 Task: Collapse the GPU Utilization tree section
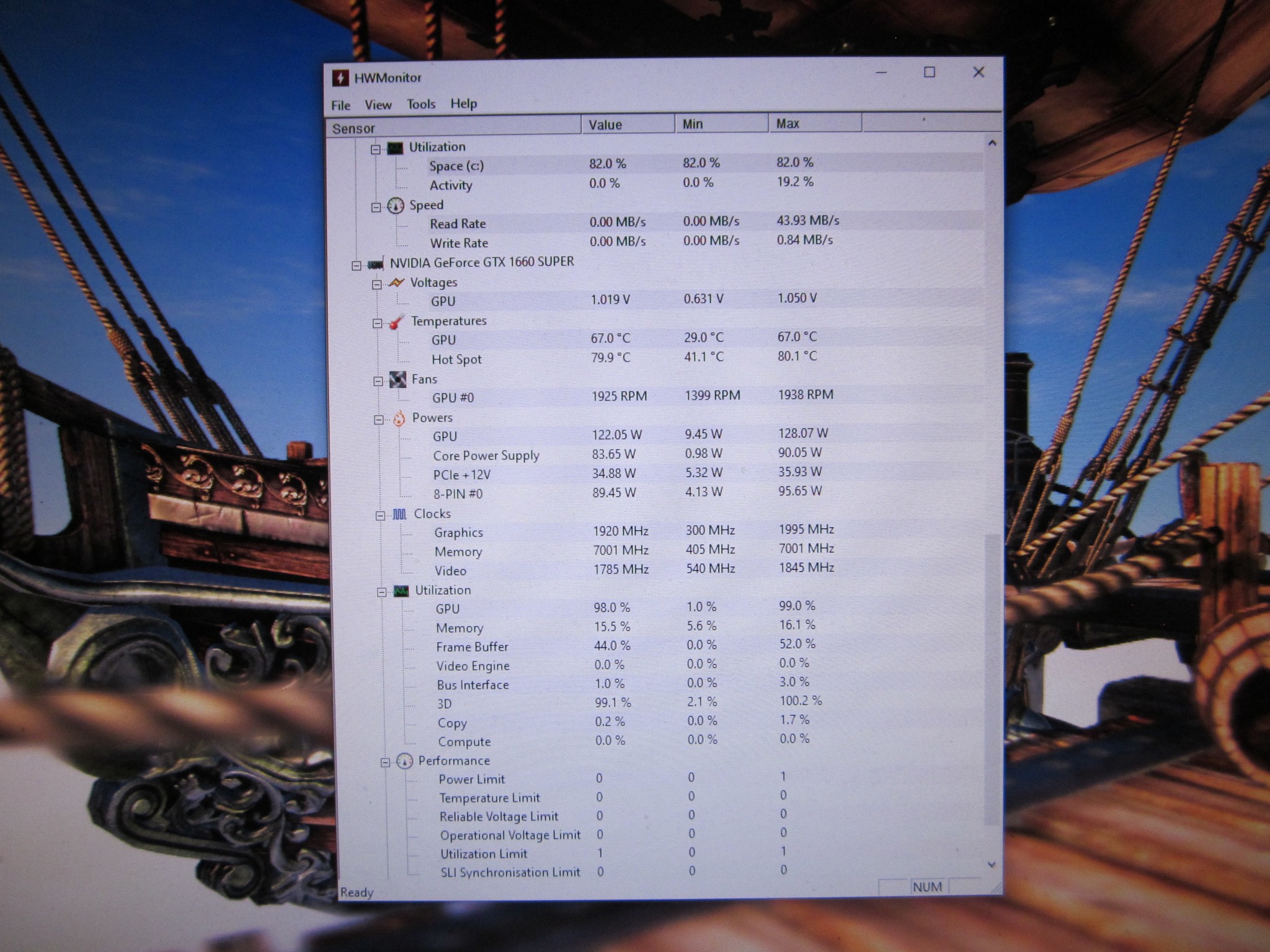coord(381,592)
